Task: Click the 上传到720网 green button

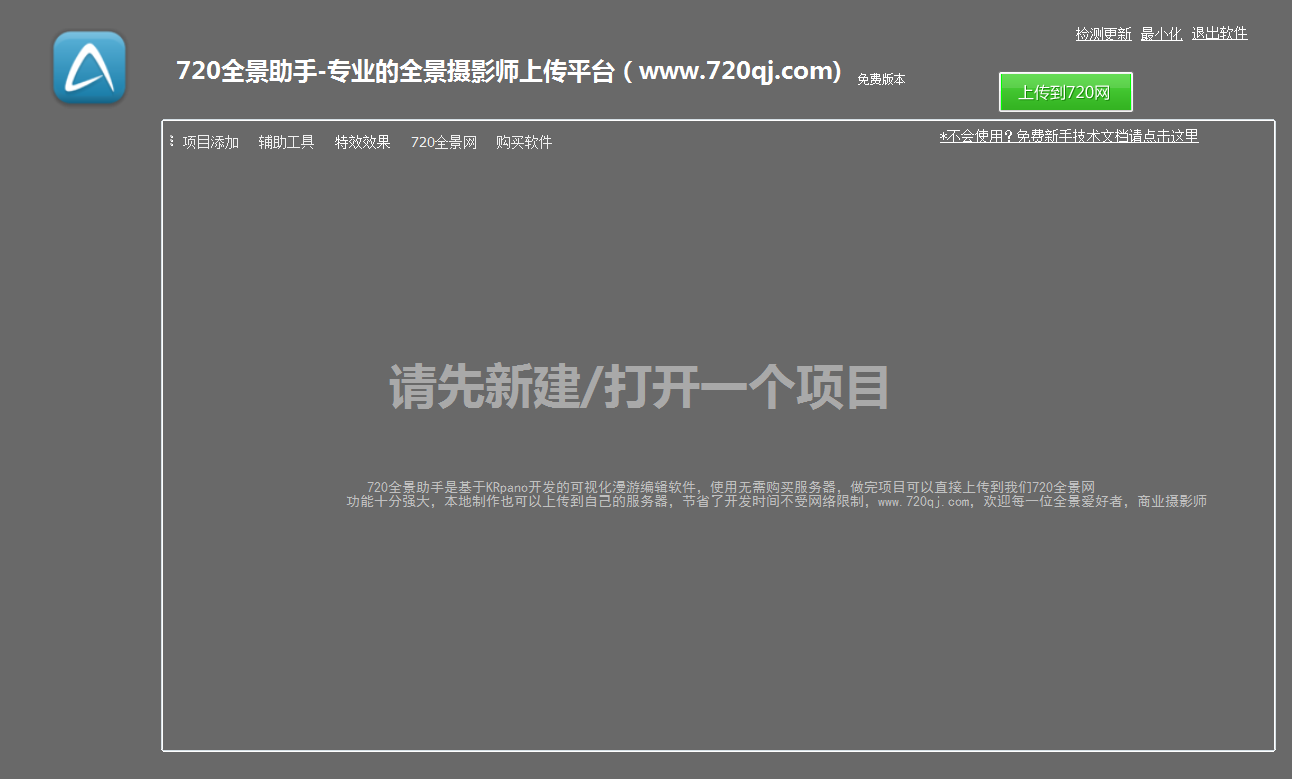Action: click(1065, 91)
